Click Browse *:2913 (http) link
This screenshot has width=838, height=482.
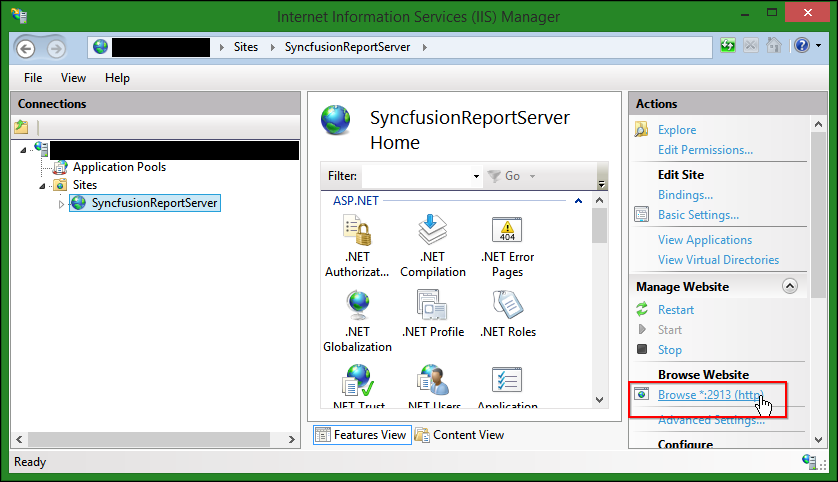pos(710,395)
